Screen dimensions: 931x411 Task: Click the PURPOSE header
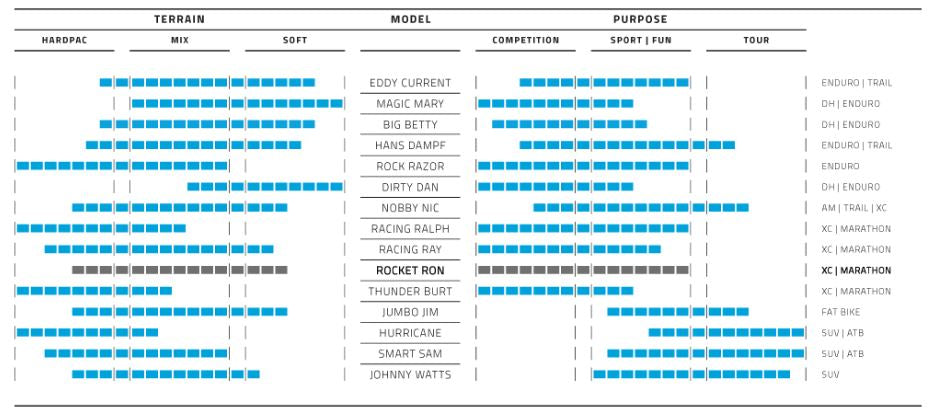coord(640,19)
